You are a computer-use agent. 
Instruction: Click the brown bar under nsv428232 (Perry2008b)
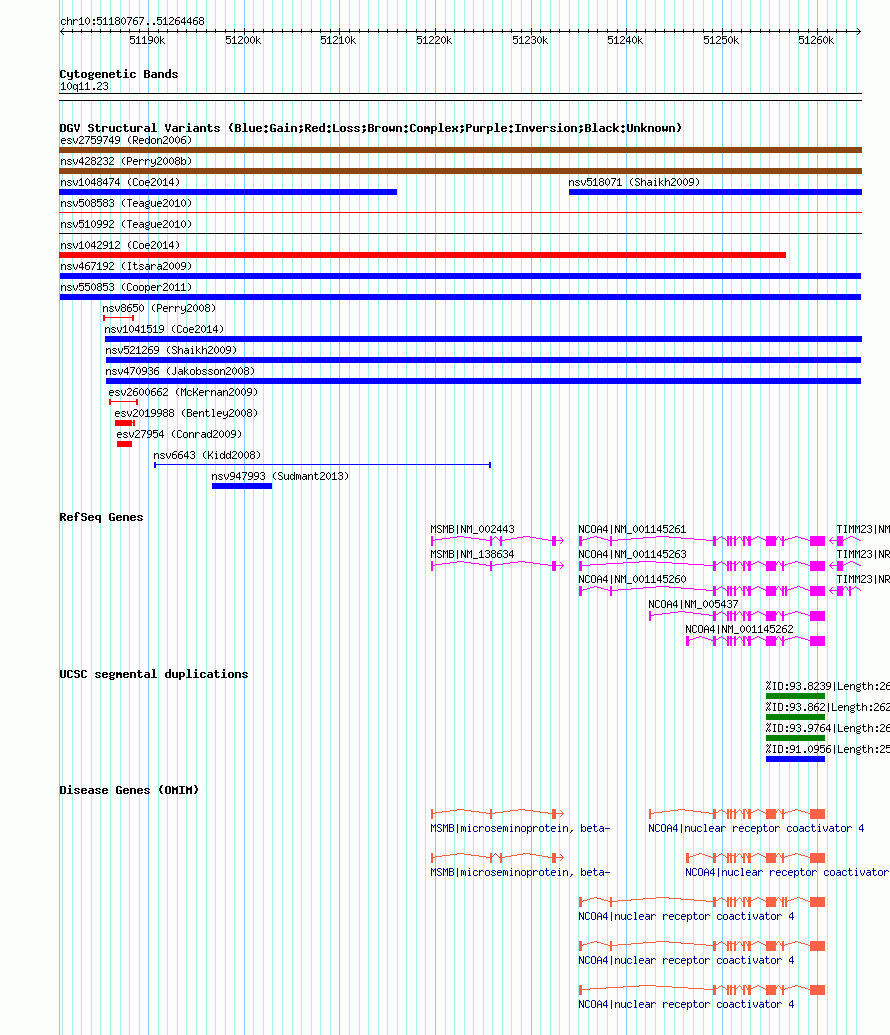tap(460, 171)
